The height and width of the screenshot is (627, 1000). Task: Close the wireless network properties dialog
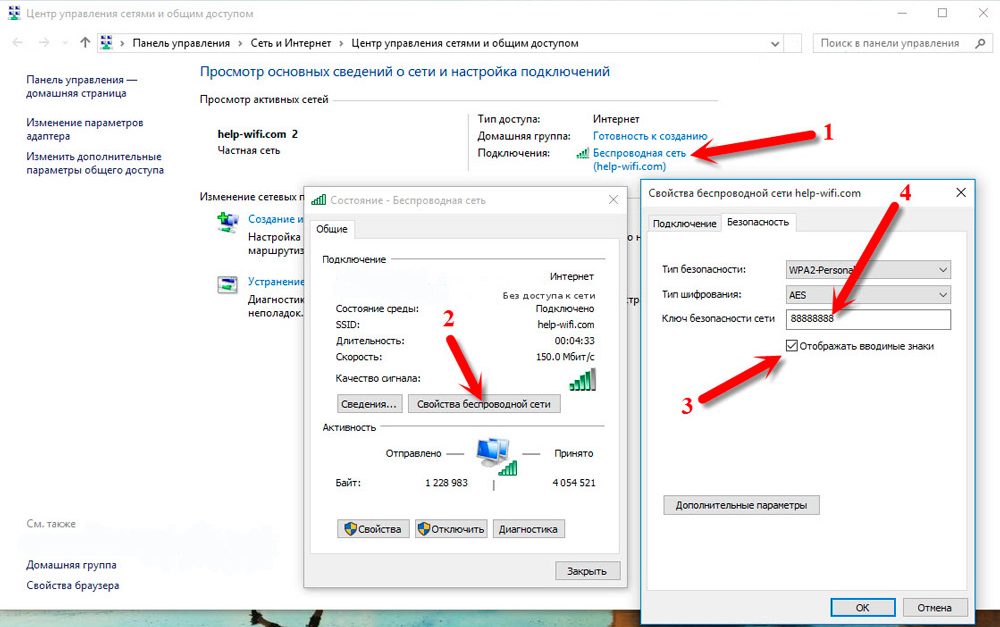point(960,193)
